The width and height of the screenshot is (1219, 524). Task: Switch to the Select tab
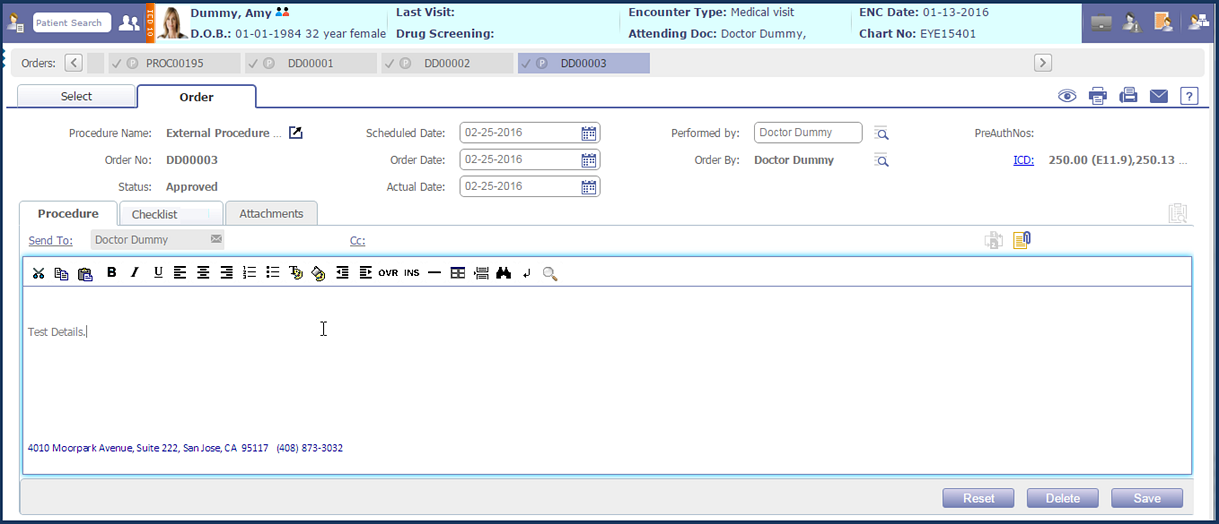click(x=76, y=96)
